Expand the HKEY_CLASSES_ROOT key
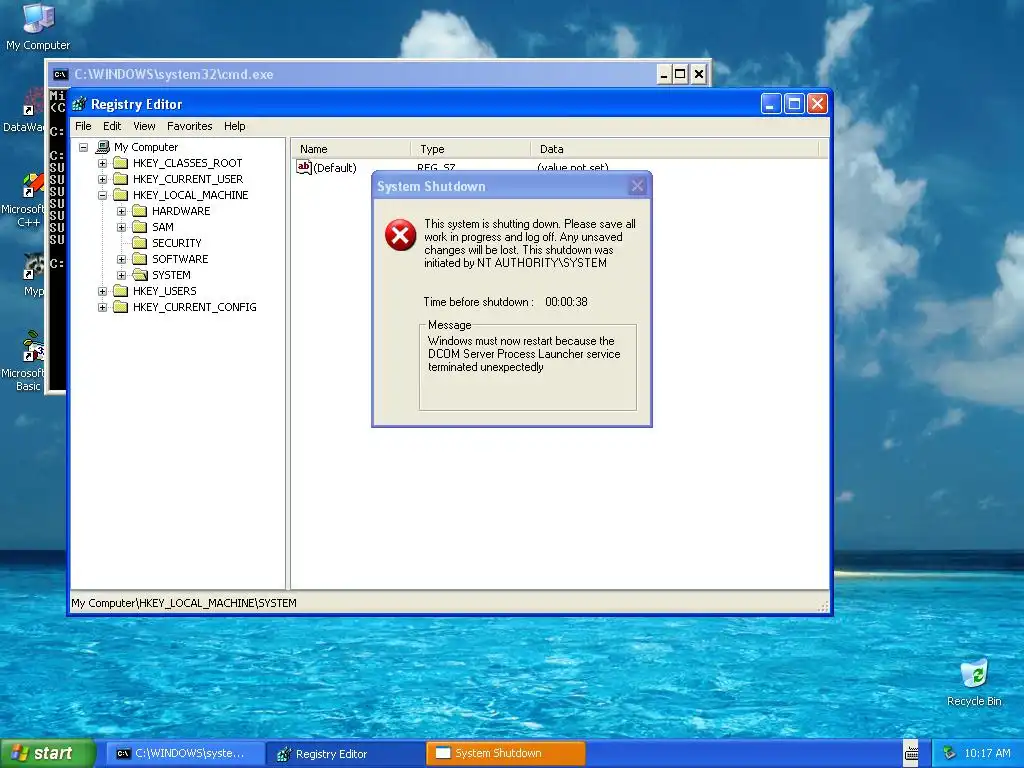This screenshot has height=768, width=1024. pos(103,163)
